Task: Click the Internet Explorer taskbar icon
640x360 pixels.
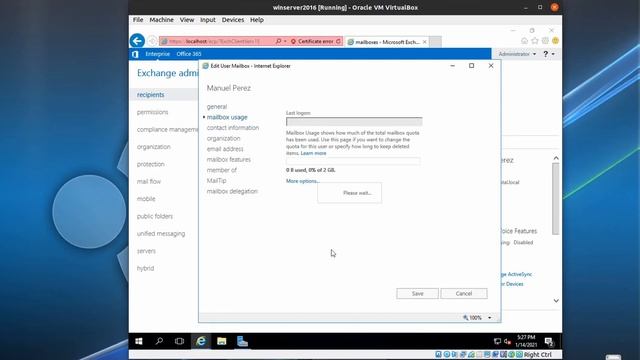Action: [x=201, y=341]
